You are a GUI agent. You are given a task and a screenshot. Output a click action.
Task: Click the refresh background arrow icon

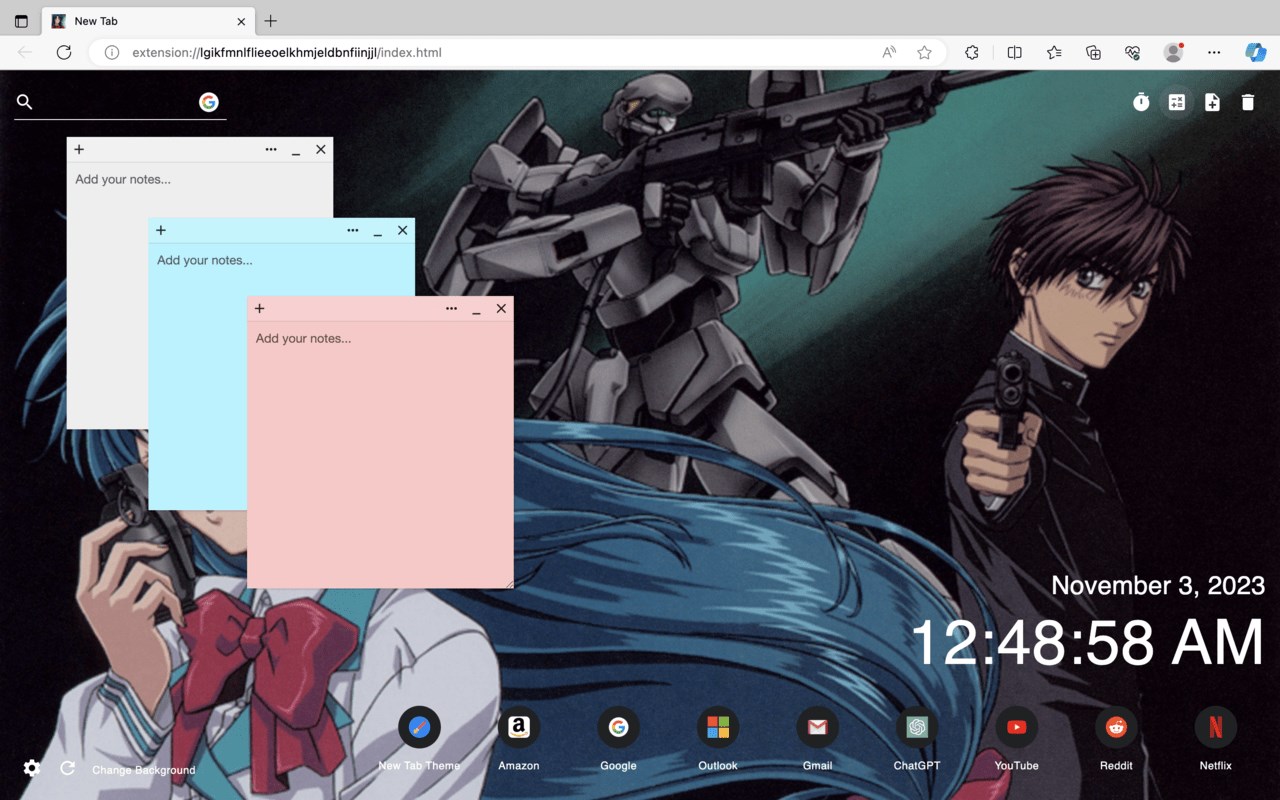pyautogui.click(x=68, y=768)
